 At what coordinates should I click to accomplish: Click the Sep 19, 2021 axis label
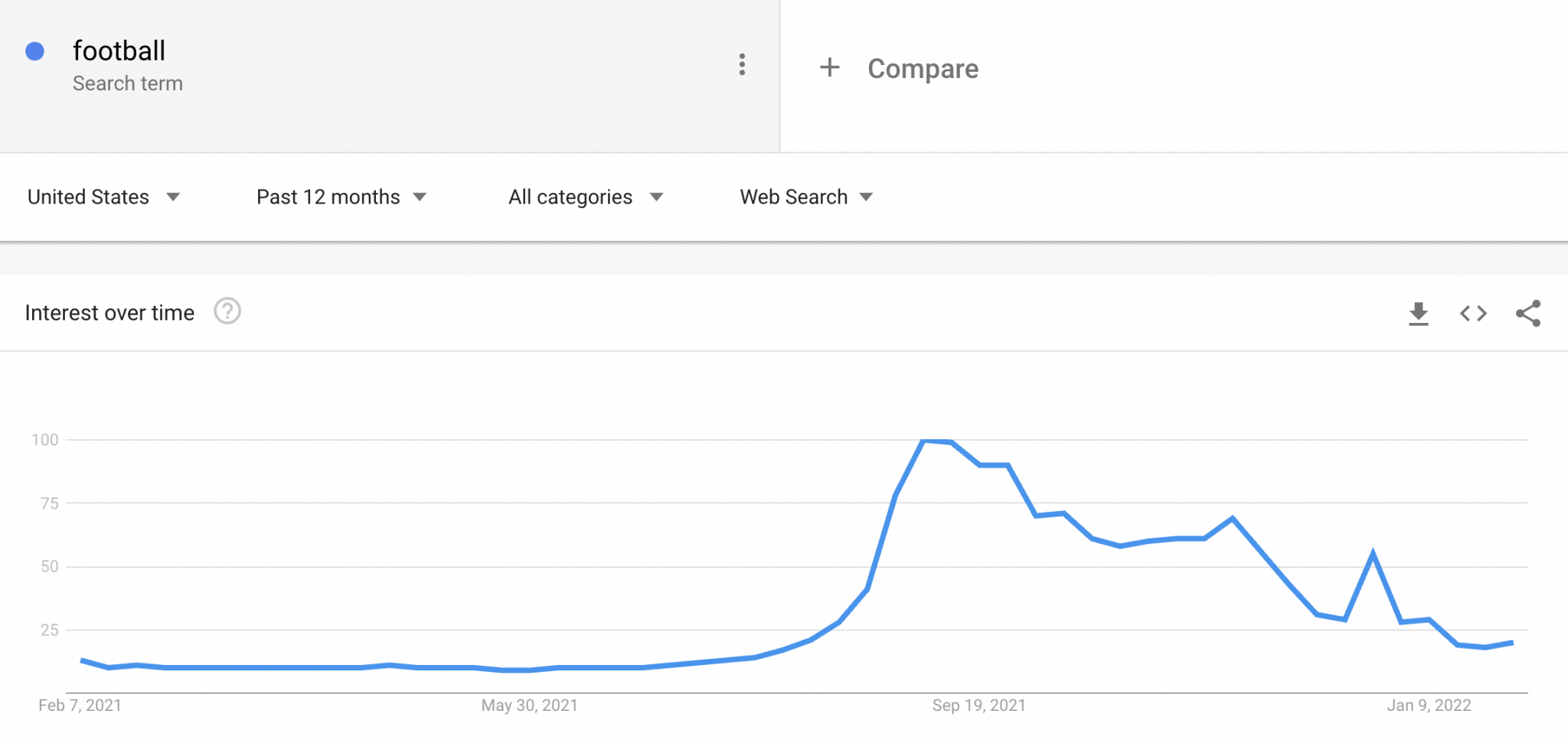(x=978, y=706)
